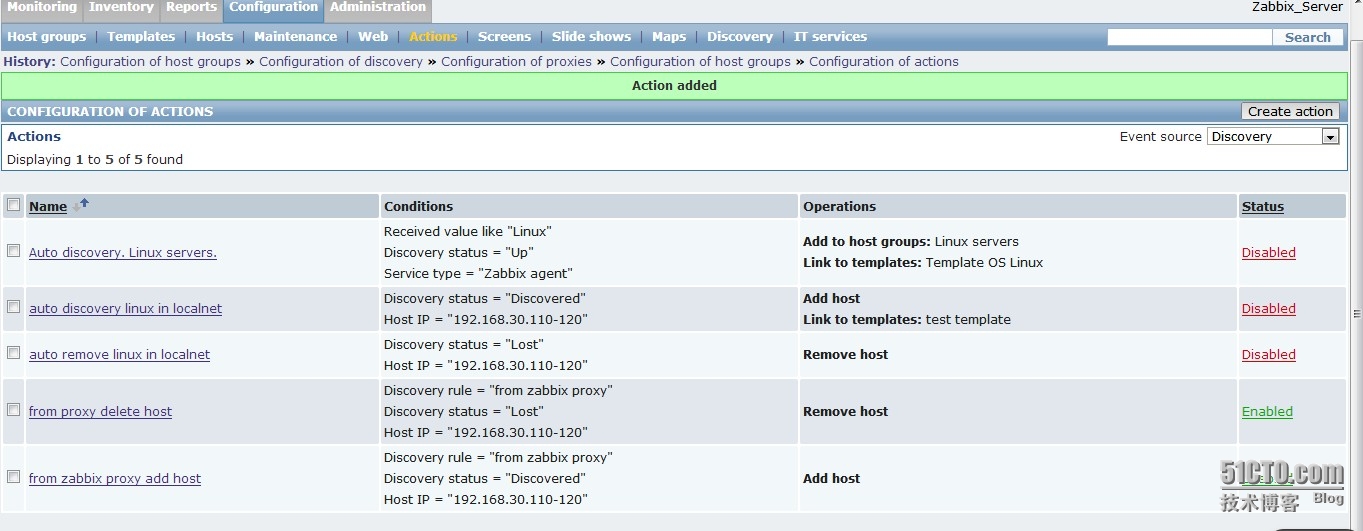The width and height of the screenshot is (1363, 531).
Task: Open the Event source dropdown
Action: tap(1273, 137)
